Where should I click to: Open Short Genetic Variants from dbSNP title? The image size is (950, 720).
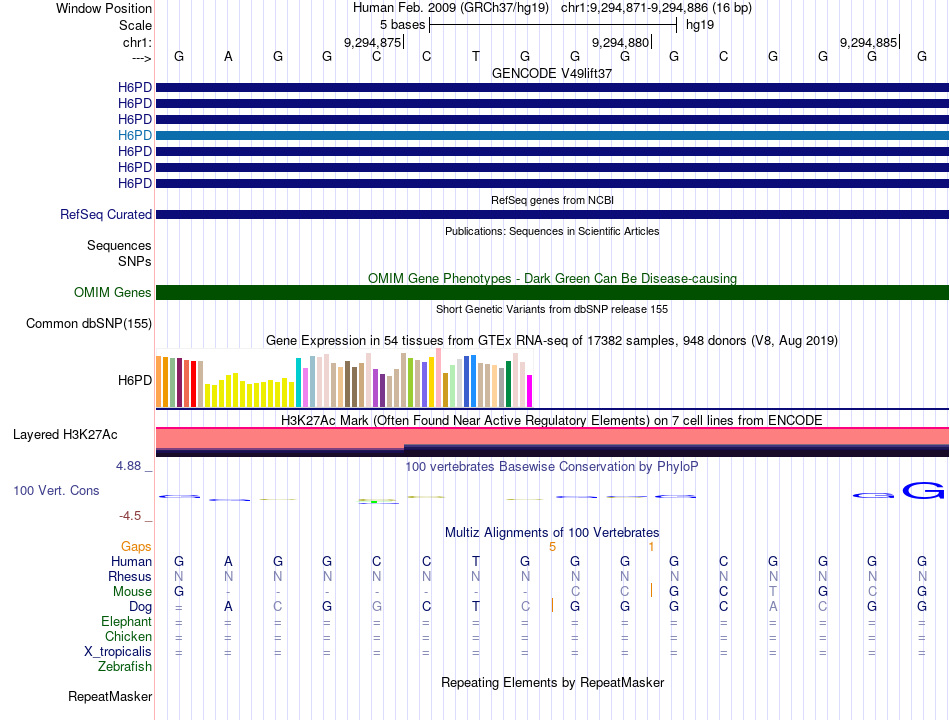tap(552, 309)
